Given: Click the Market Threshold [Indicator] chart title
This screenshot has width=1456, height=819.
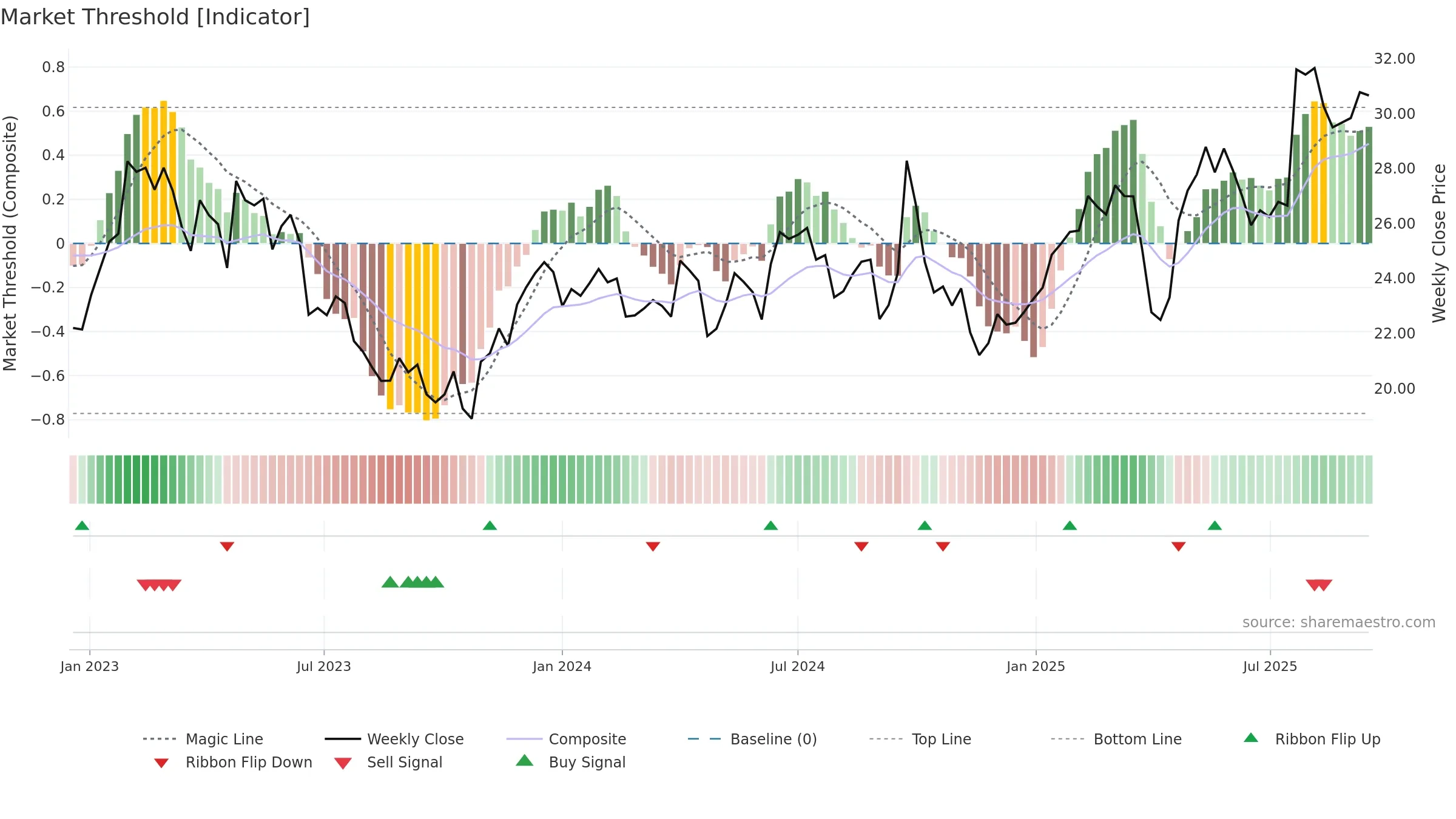Looking at the screenshot, I should [x=155, y=17].
